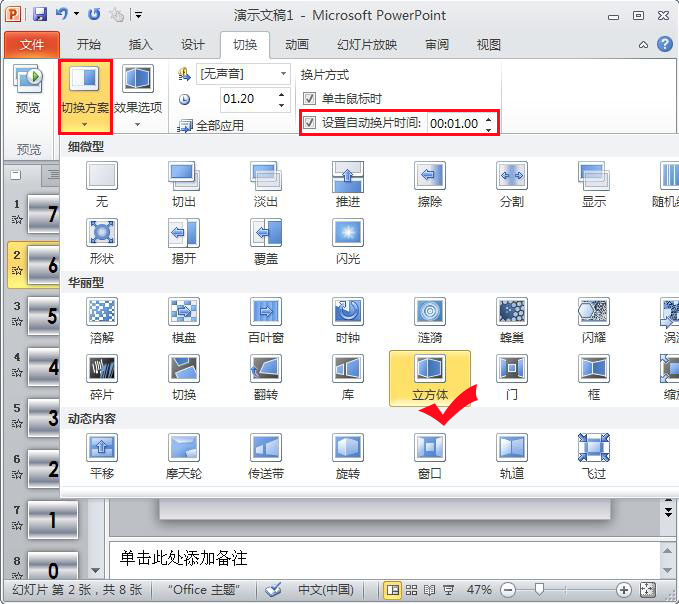Viewport: 679px width, 604px height.
Task: Move the zoom slider handle
Action: pos(539,589)
